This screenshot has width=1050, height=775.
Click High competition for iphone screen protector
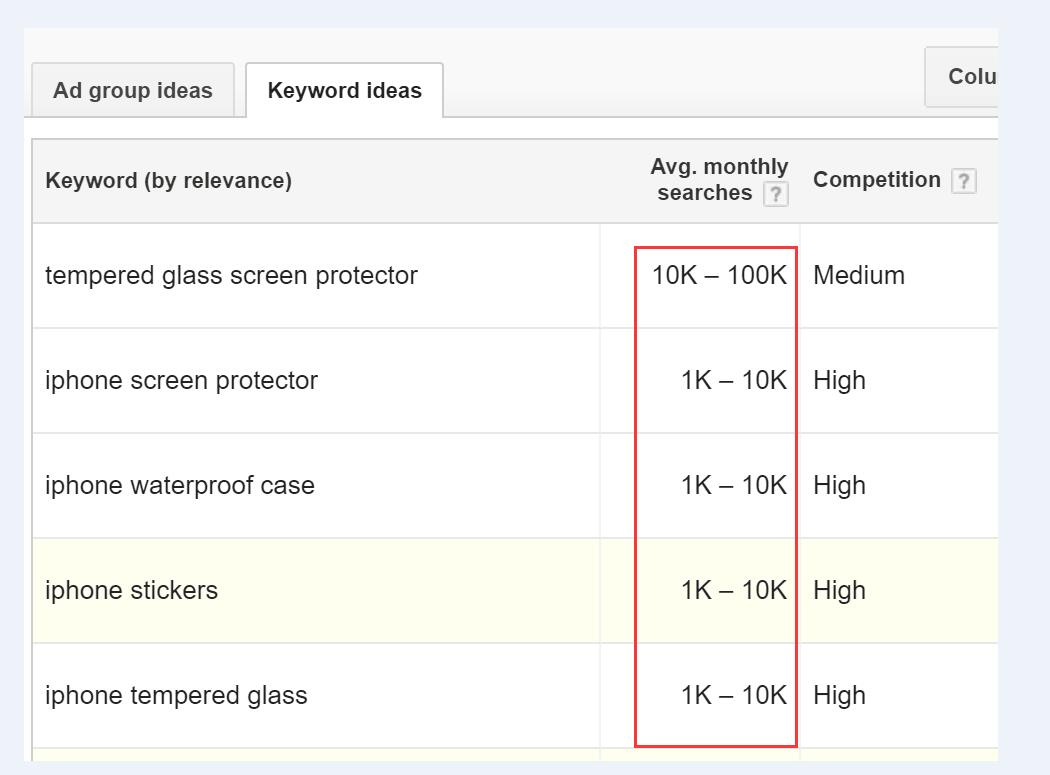tap(839, 380)
